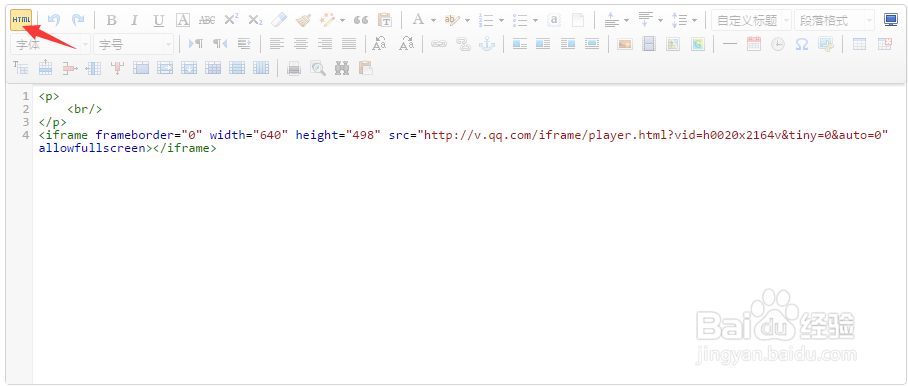Image resolution: width=908 pixels, height=386 pixels.
Task: Align text center
Action: [301, 44]
